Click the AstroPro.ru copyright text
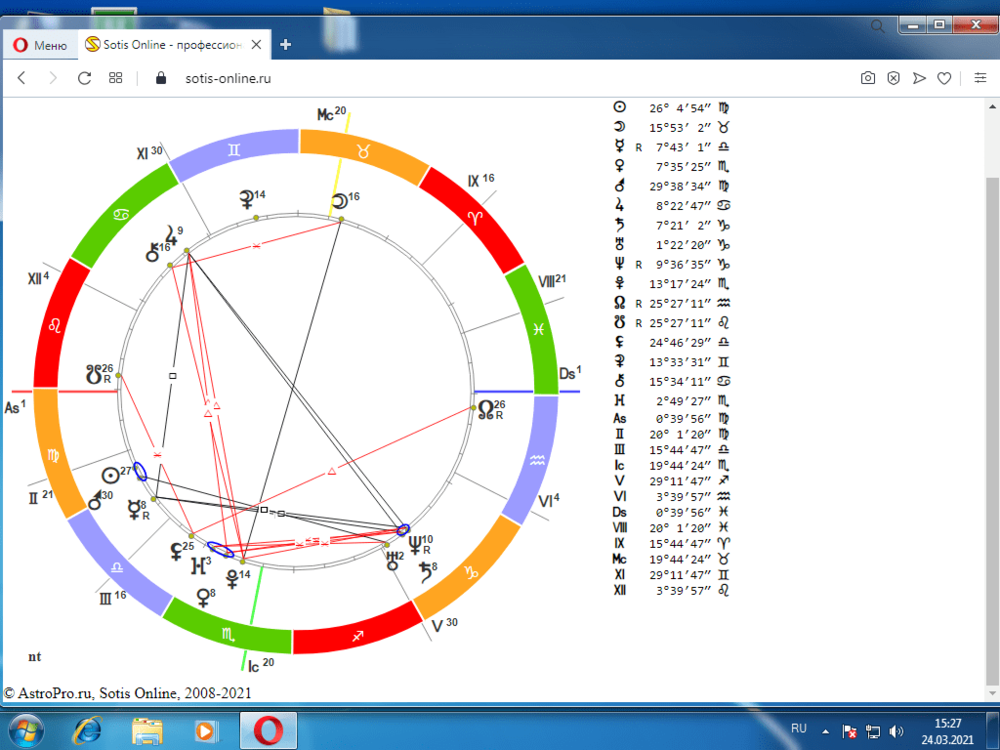Viewport: 1000px width, 750px height. tap(128, 693)
